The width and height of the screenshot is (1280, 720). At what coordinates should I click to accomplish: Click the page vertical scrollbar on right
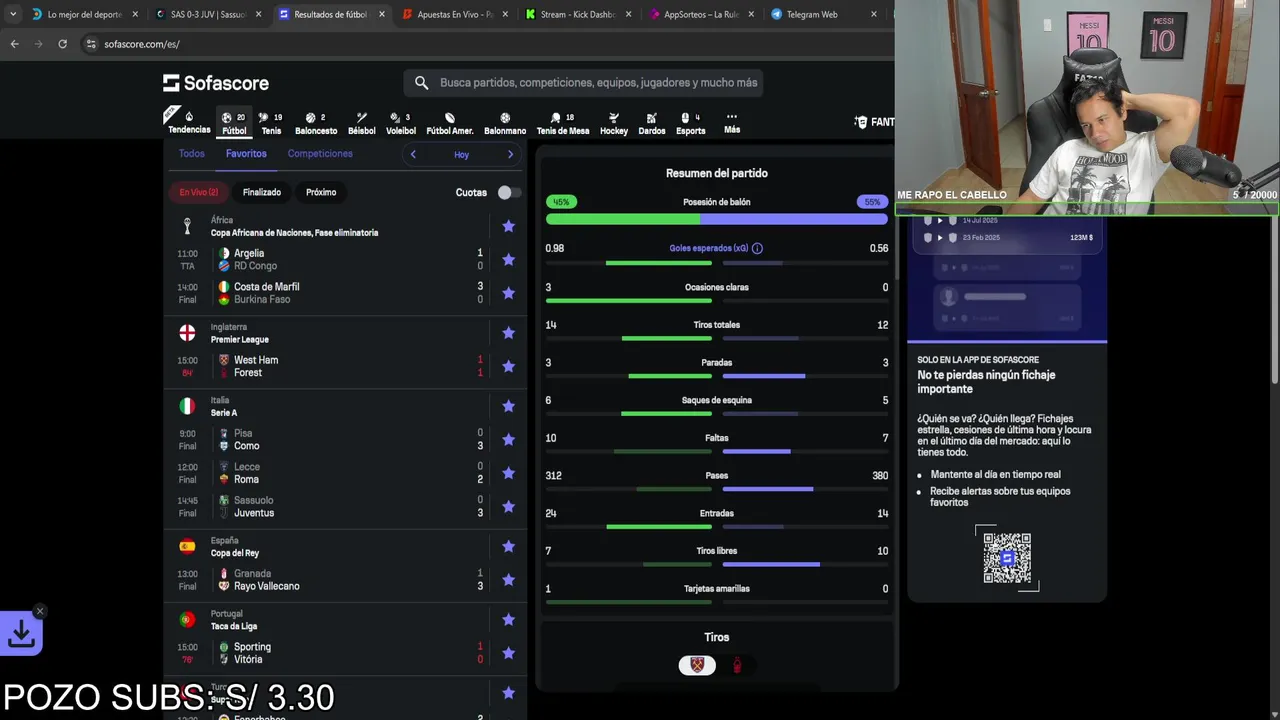pyautogui.click(x=1275, y=300)
